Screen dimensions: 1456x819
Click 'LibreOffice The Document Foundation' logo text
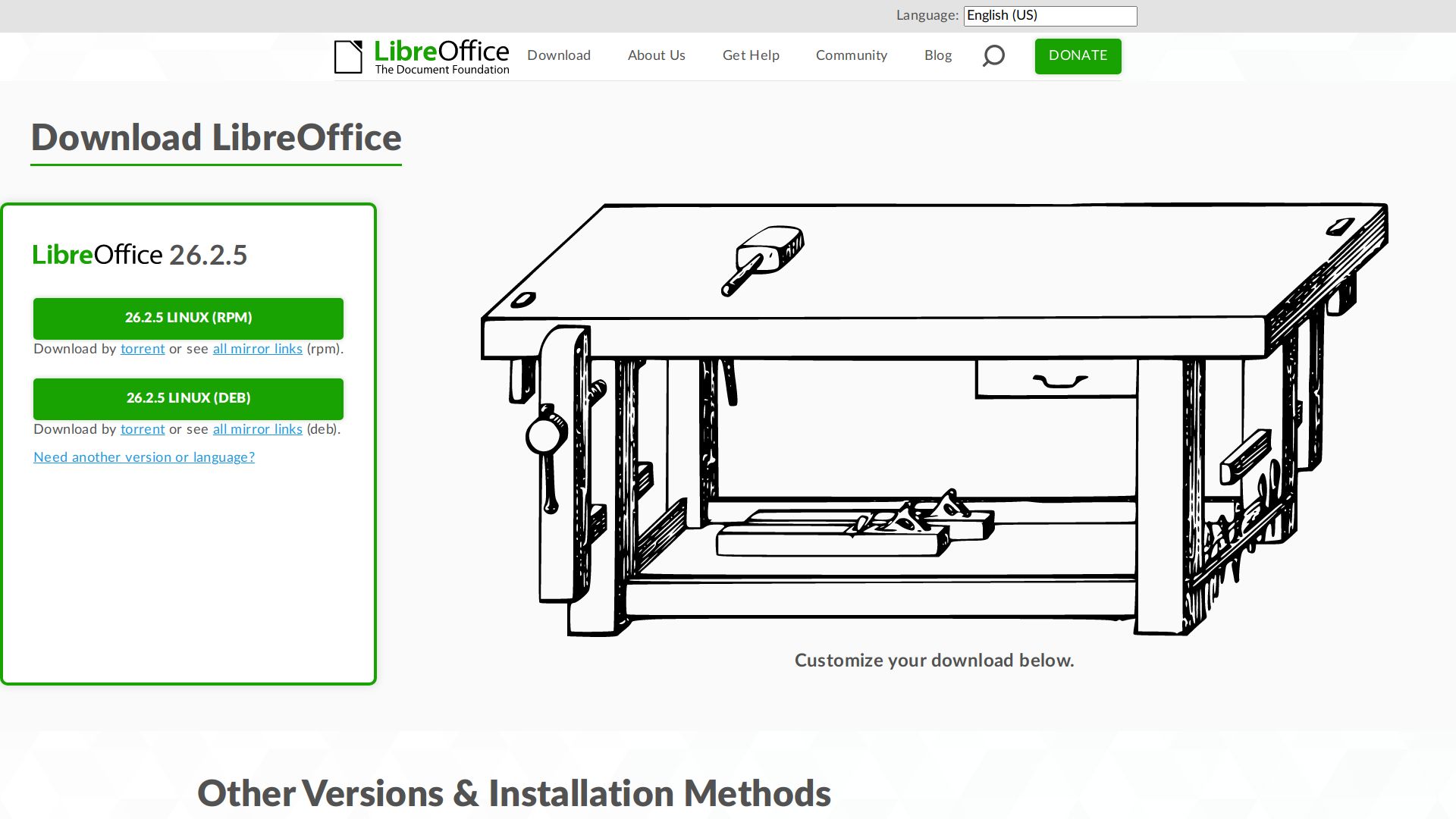tap(441, 57)
